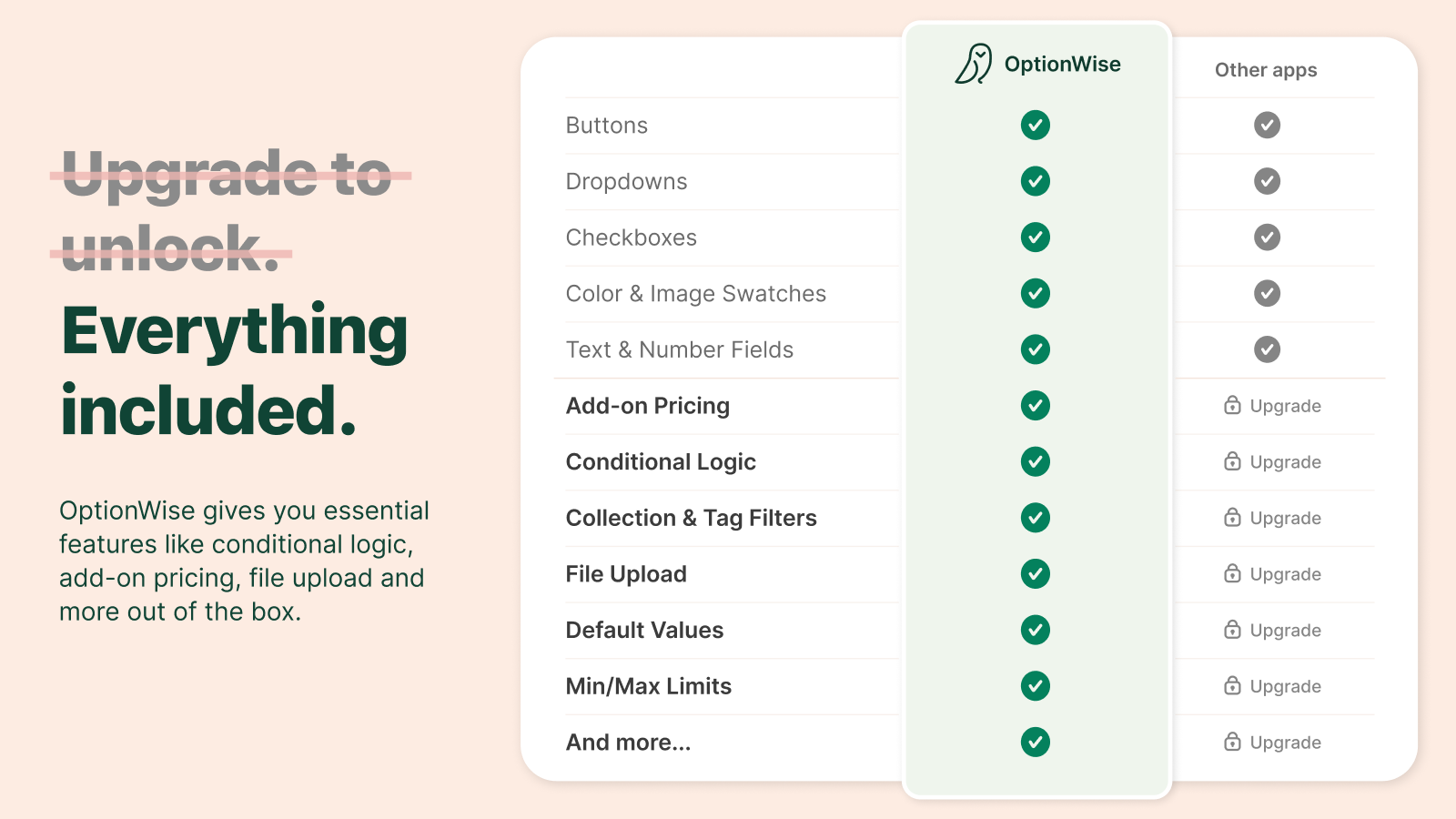
Task: Click the green checkmark in File Upload row
Action: [1036, 574]
